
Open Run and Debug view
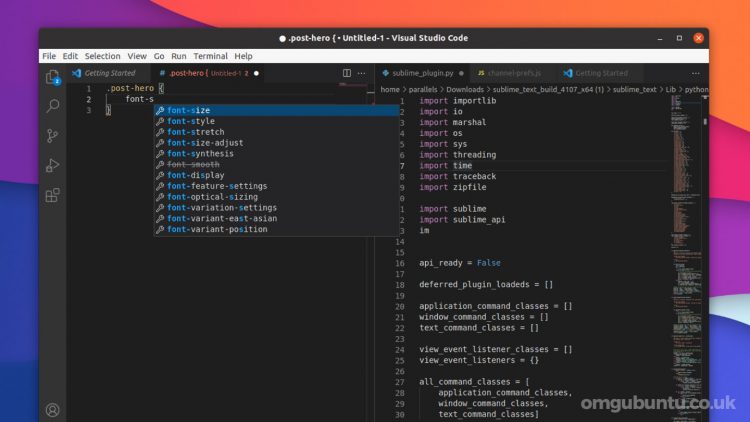[53, 166]
